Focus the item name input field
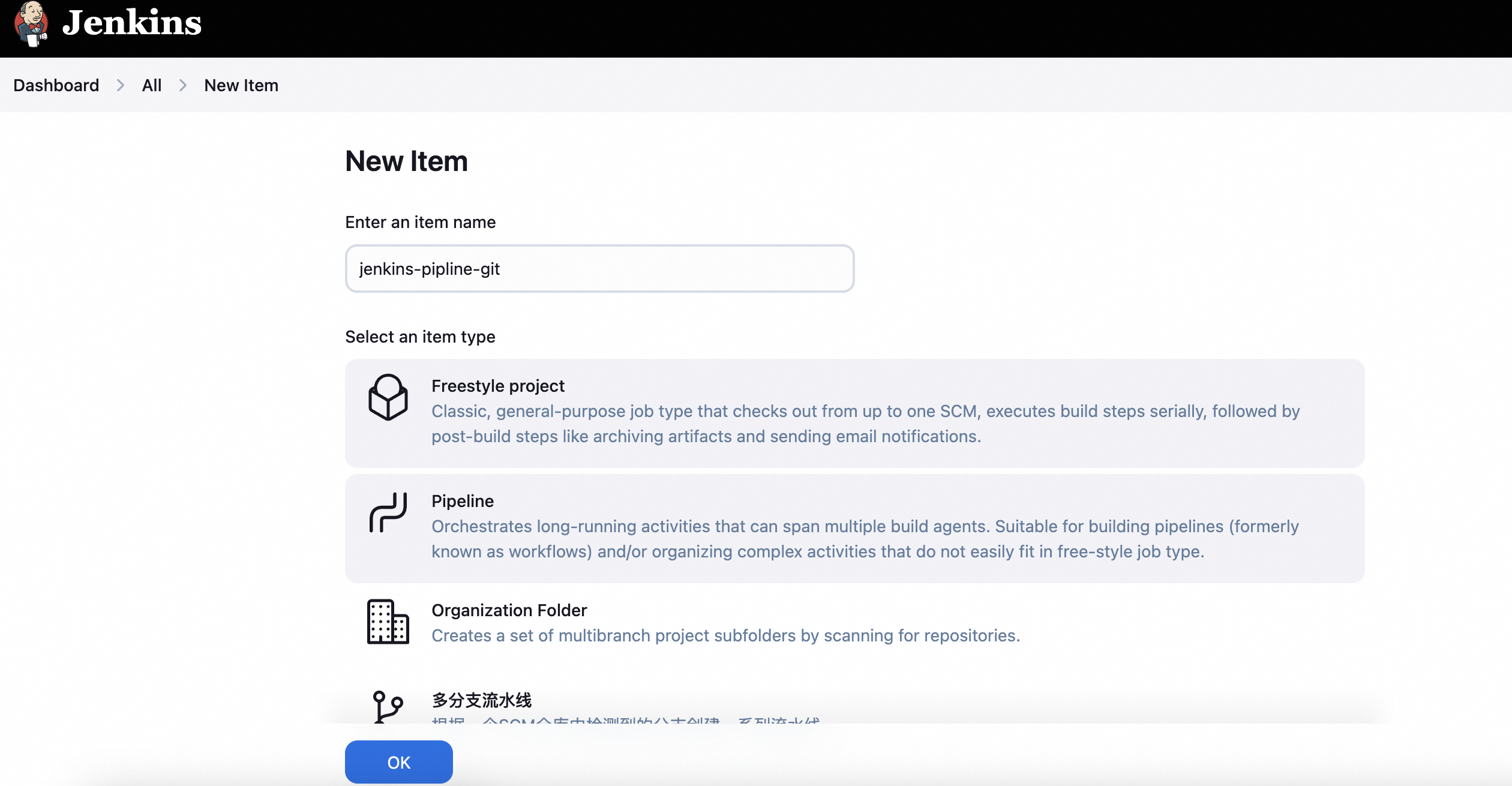Screen dimensions: 1512x786 [x=599, y=269]
